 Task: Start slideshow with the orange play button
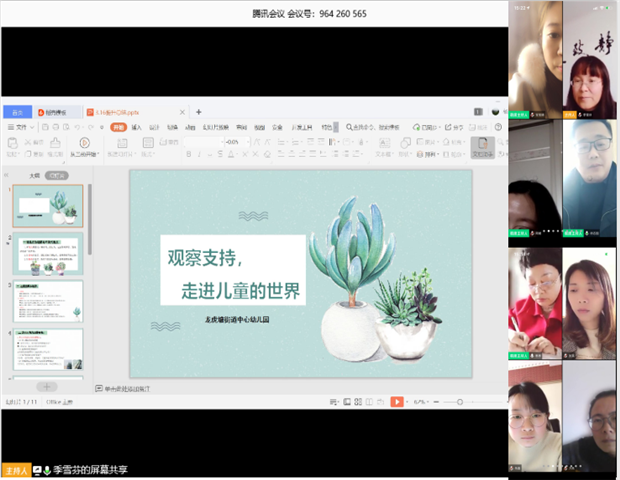[x=396, y=401]
